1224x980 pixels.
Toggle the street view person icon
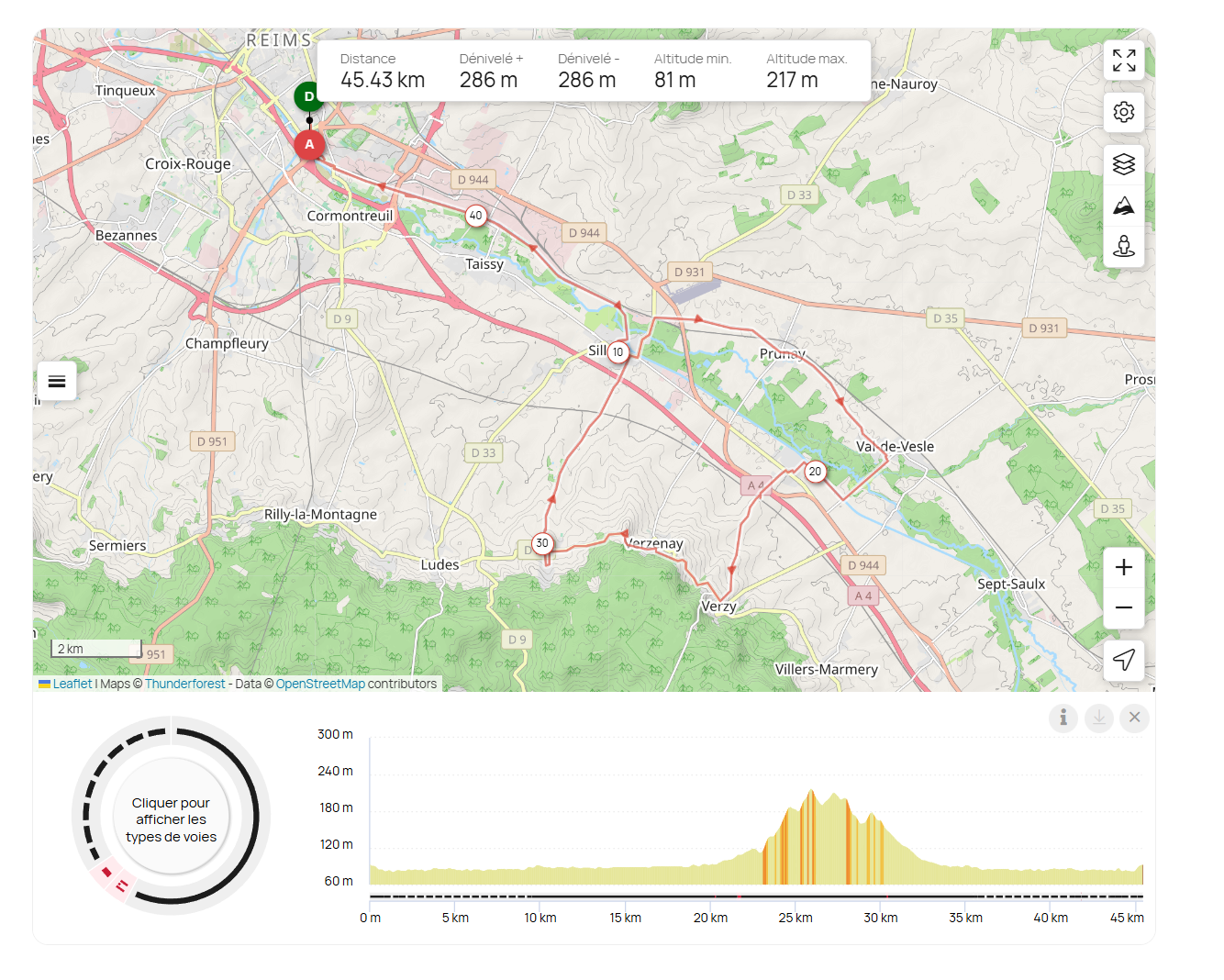[x=1123, y=247]
